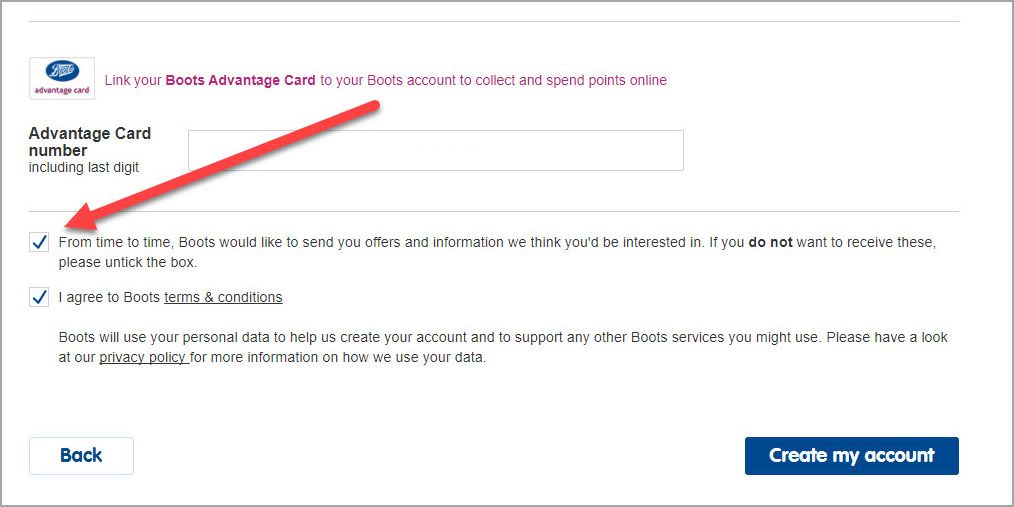Image resolution: width=1014 pixels, height=507 pixels.
Task: Click the Back button
Action: coord(81,456)
